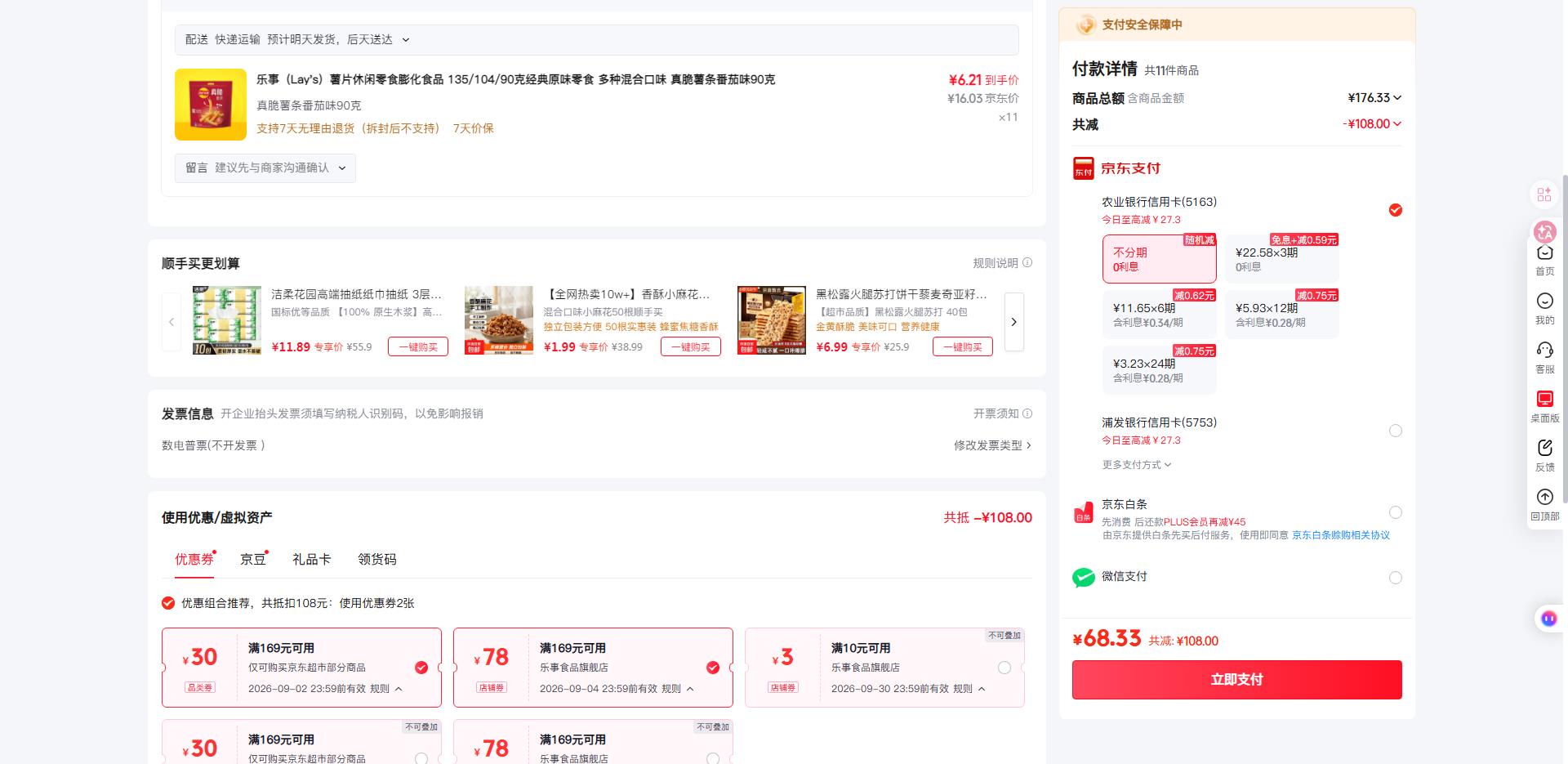The height and width of the screenshot is (764, 1568).
Task: Click 回顶部 up-arrow icon
Action: (x=1544, y=497)
